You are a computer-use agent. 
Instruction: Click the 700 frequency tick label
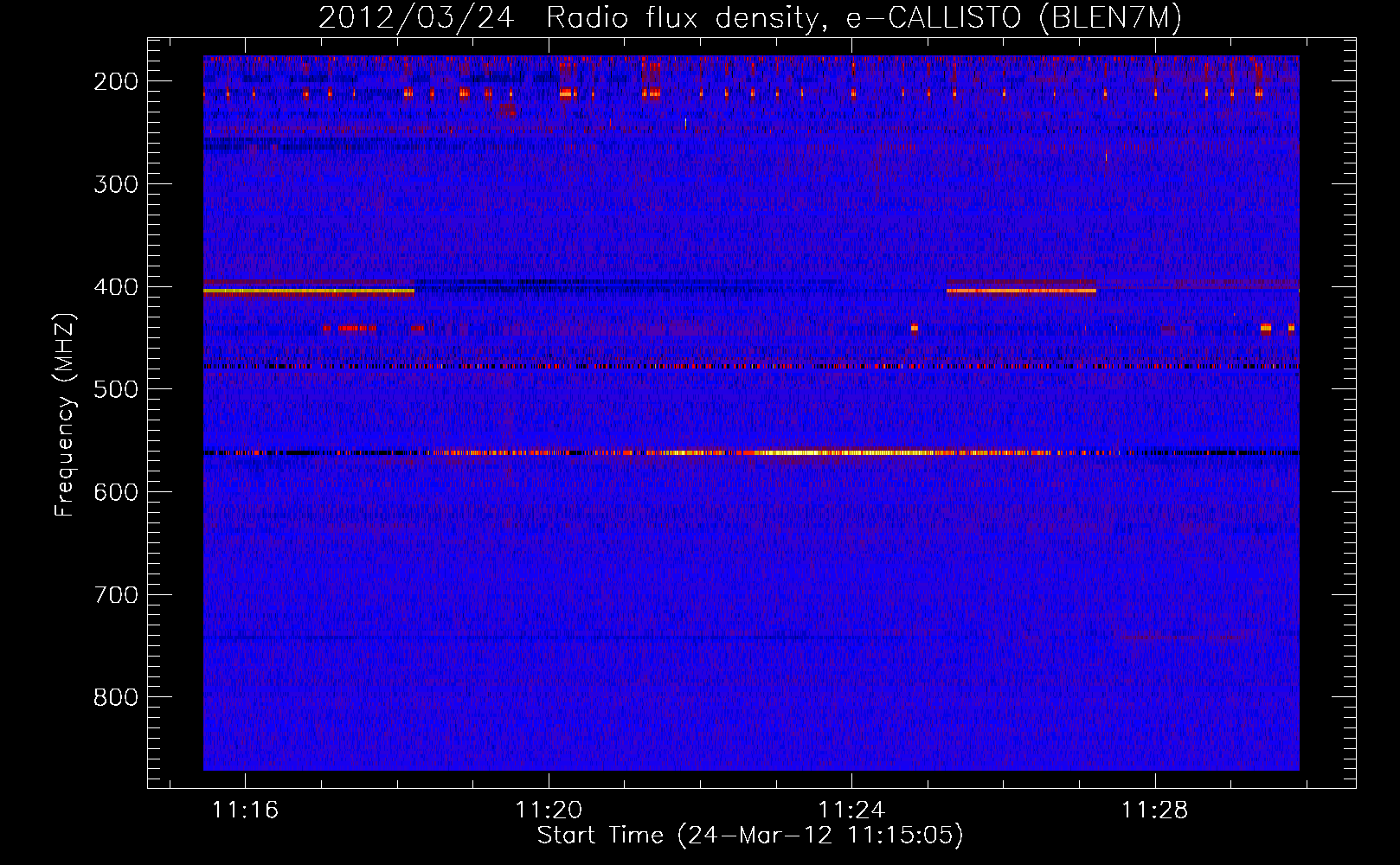tap(116, 595)
